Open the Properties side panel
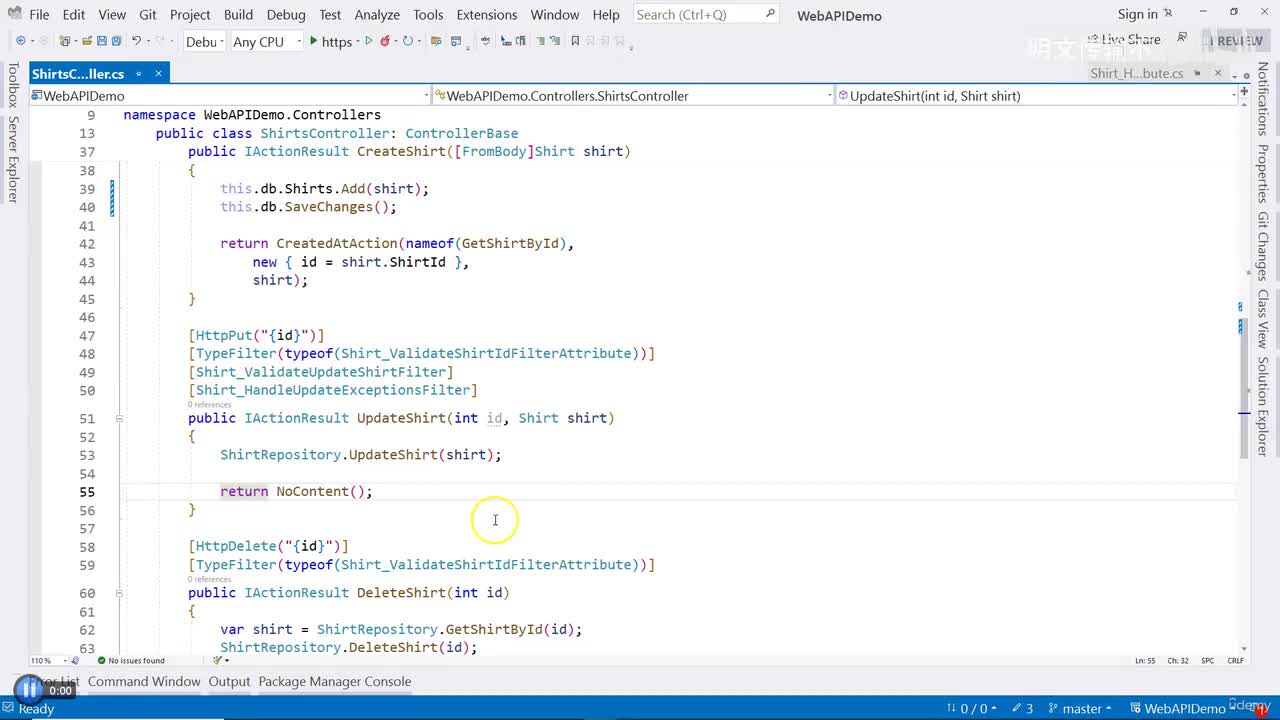Screen dimensions: 1280x720 click(1263, 174)
